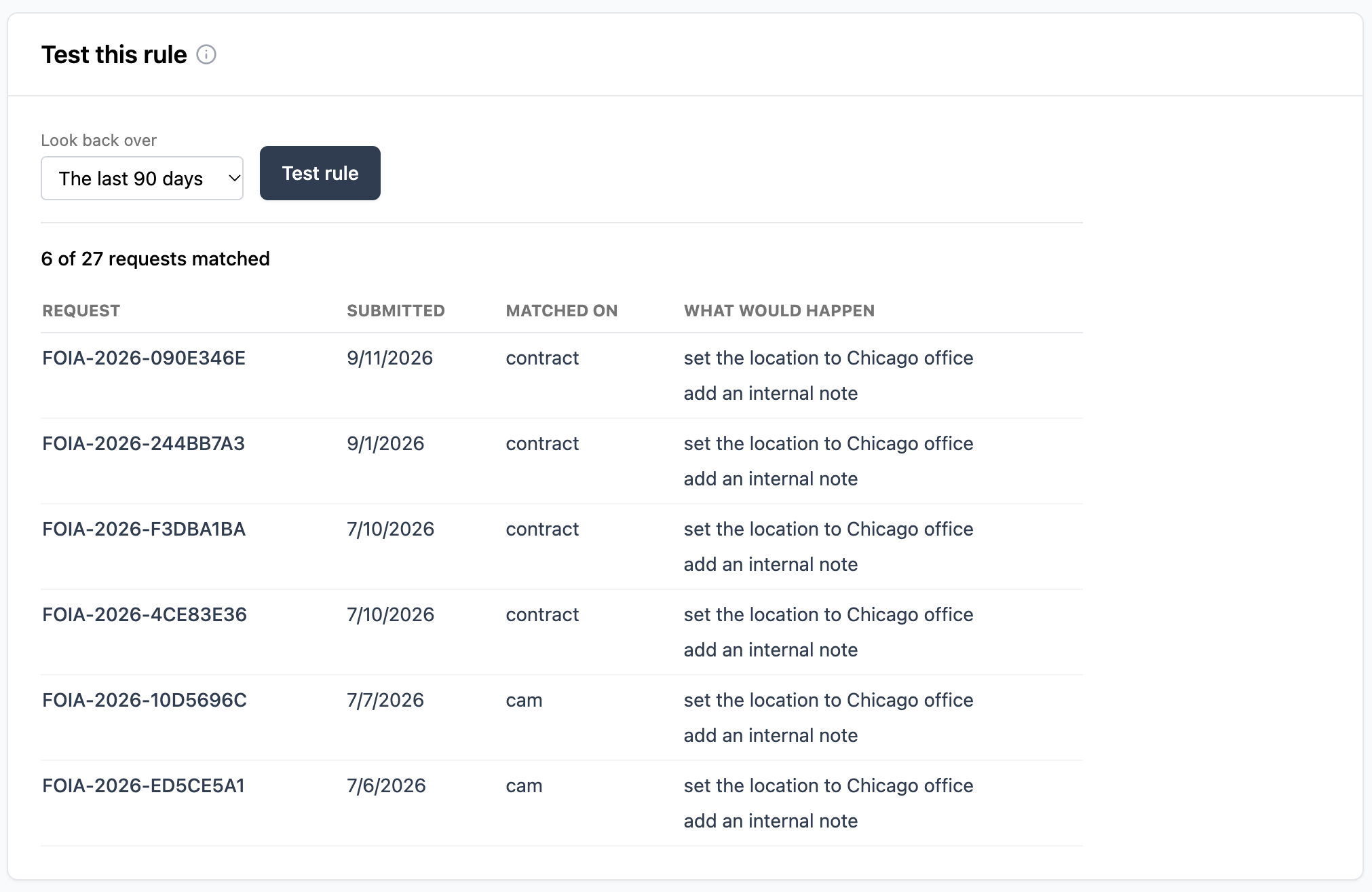Click 'set the location' action for FOIA-2026-244BB7A3
This screenshot has height=892, width=1372.
(828, 443)
